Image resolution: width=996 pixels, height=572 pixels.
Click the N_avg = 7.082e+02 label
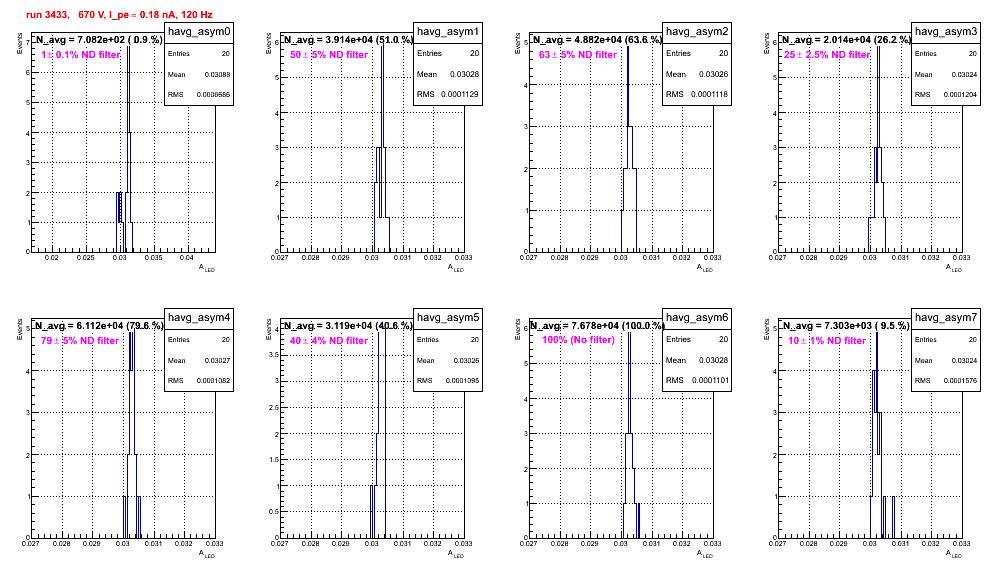tap(98, 39)
